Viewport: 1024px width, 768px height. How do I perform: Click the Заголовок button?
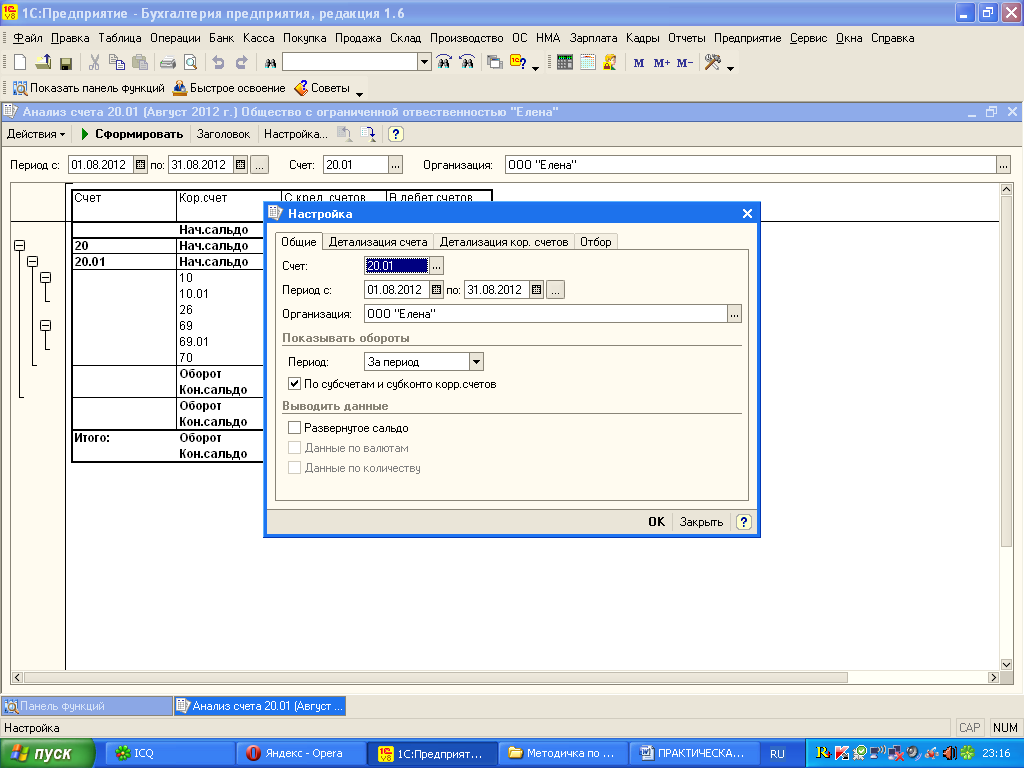223,134
